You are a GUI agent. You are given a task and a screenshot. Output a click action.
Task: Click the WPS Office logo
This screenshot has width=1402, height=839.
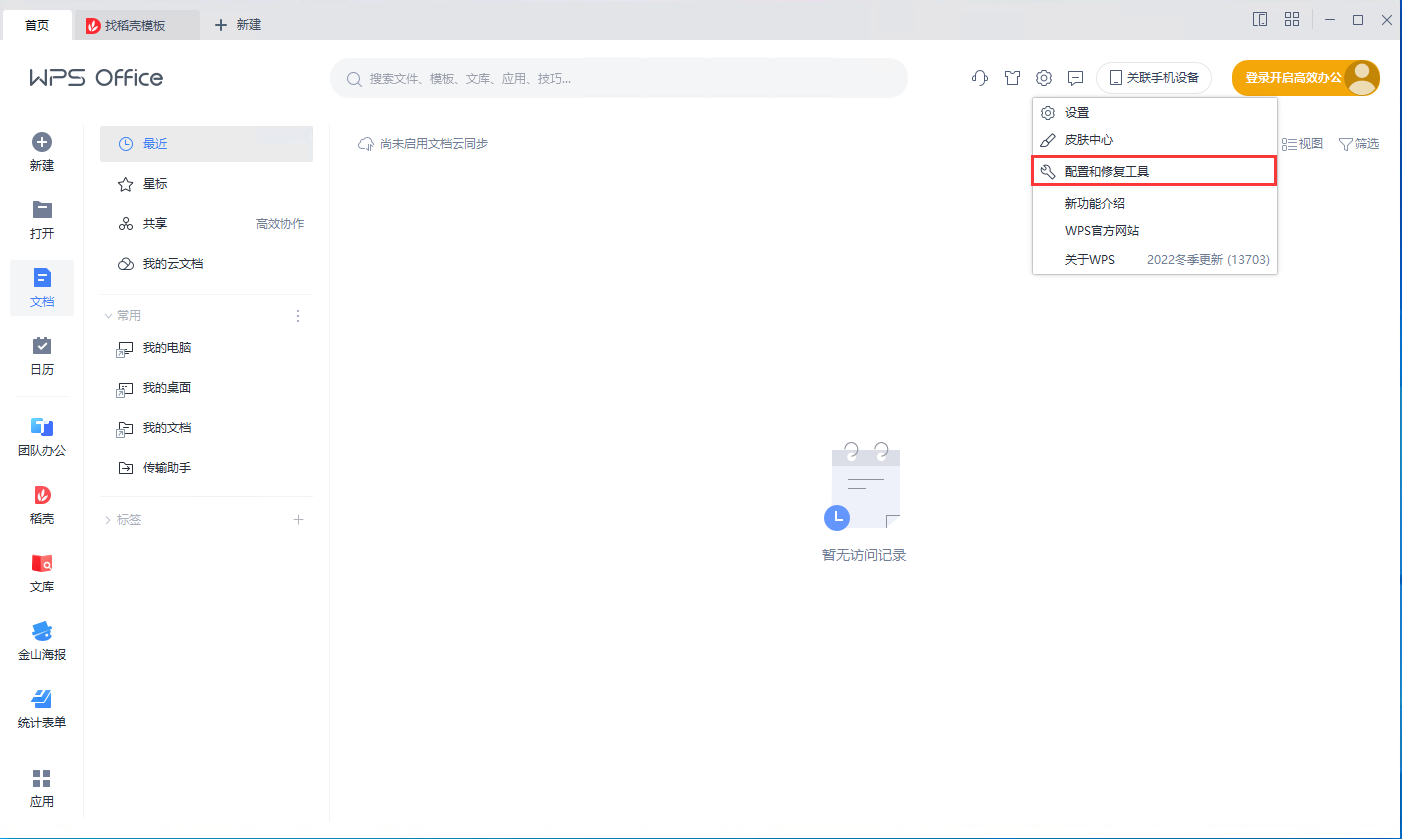pyautogui.click(x=96, y=78)
